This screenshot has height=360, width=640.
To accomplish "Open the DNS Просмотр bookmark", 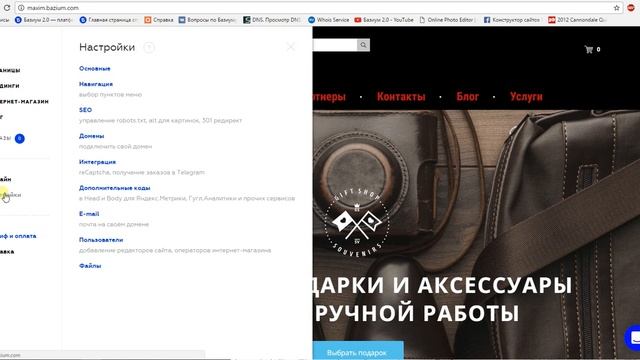I will click(272, 20).
